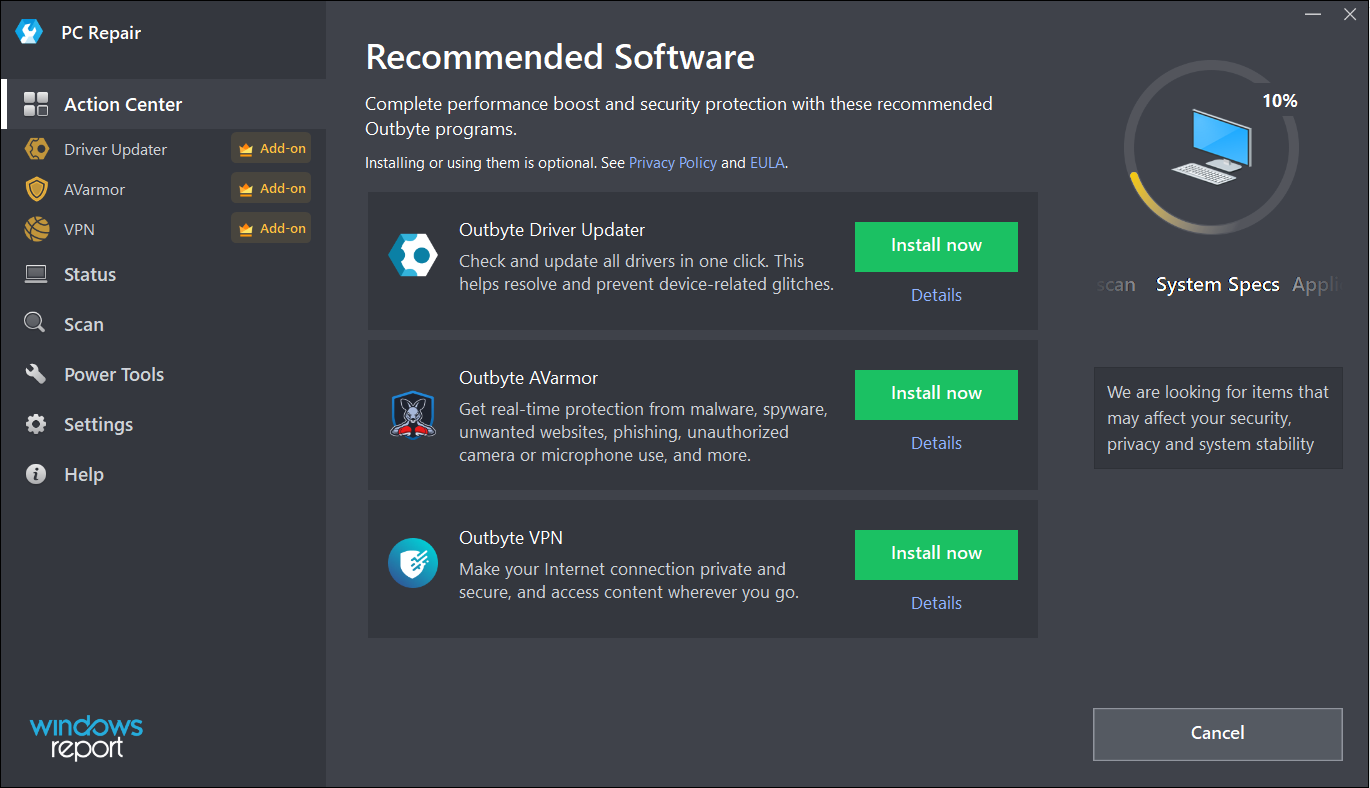Viewport: 1370px width, 788px height.
Task: View Details for Outbyte AVarmor
Action: [936, 443]
